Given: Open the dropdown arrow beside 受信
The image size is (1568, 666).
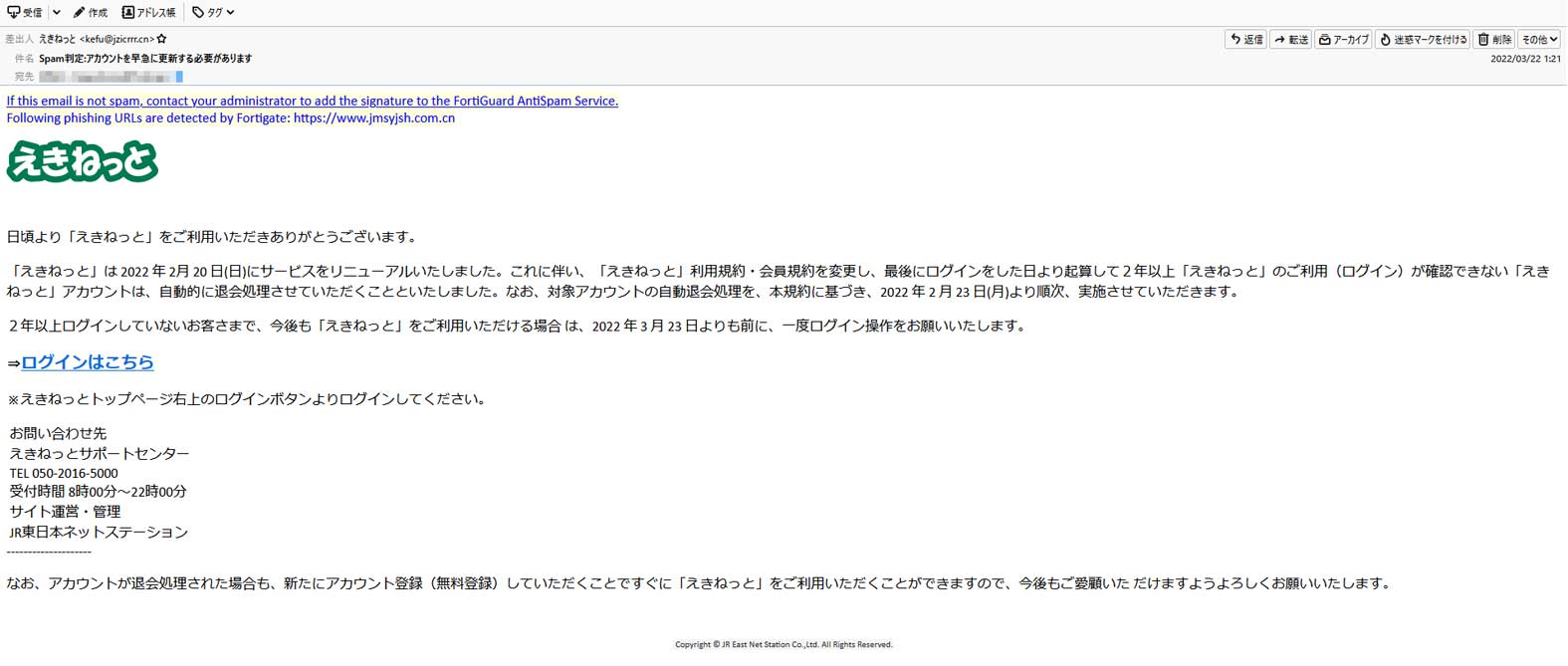Looking at the screenshot, I should (57, 12).
